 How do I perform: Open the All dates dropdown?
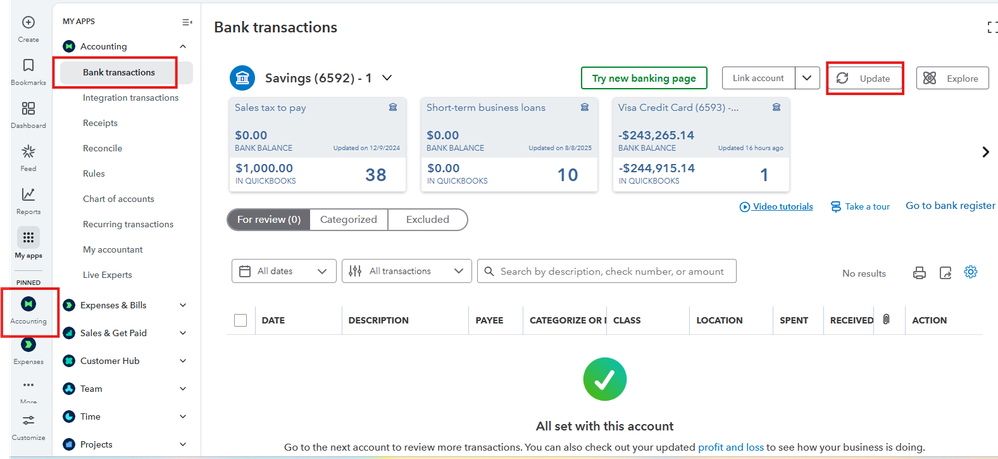pyautogui.click(x=284, y=271)
